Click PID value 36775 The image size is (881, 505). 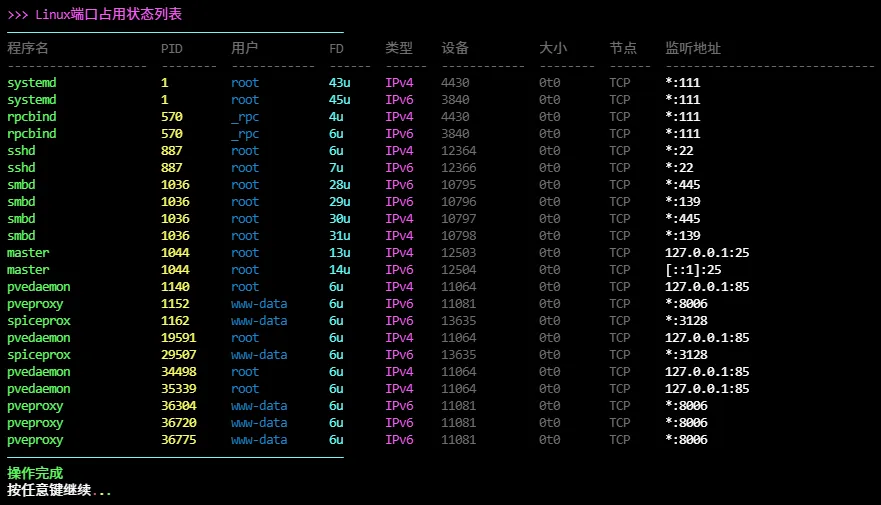(x=179, y=440)
